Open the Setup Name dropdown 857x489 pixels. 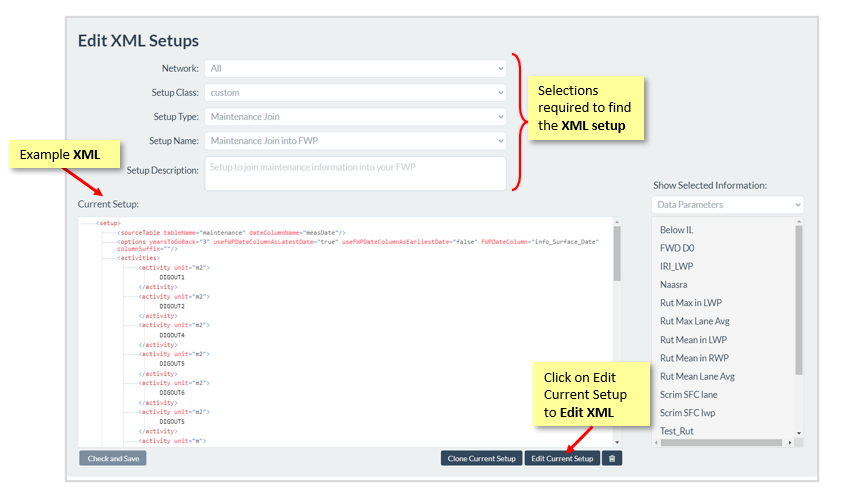pos(355,140)
